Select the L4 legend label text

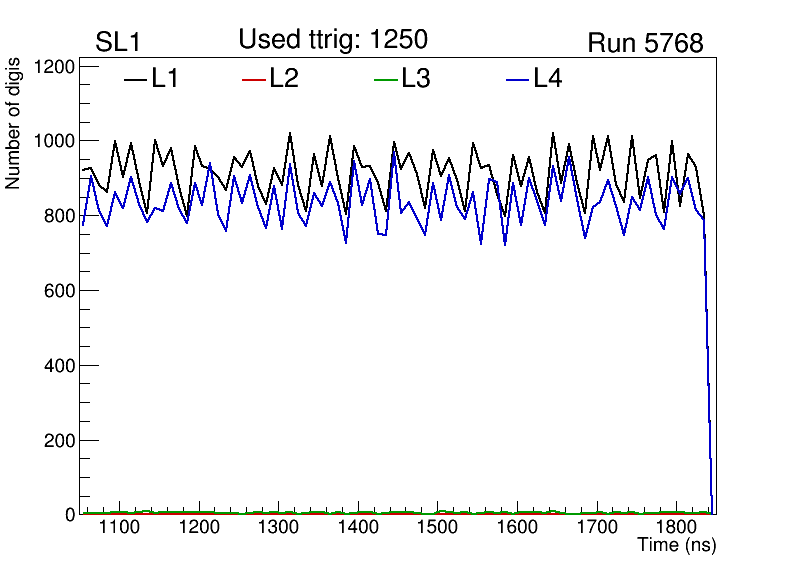548,79
